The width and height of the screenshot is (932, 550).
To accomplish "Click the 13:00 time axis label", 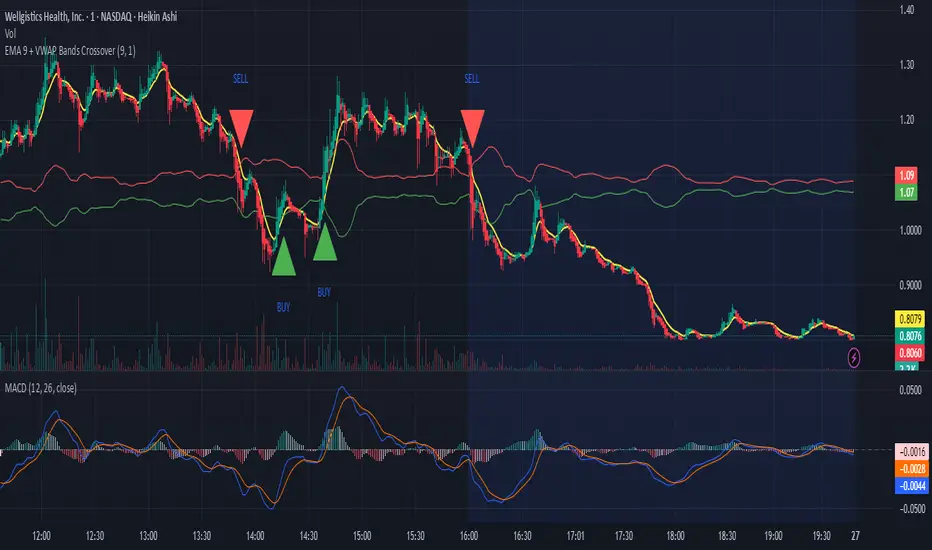I will coord(148,536).
